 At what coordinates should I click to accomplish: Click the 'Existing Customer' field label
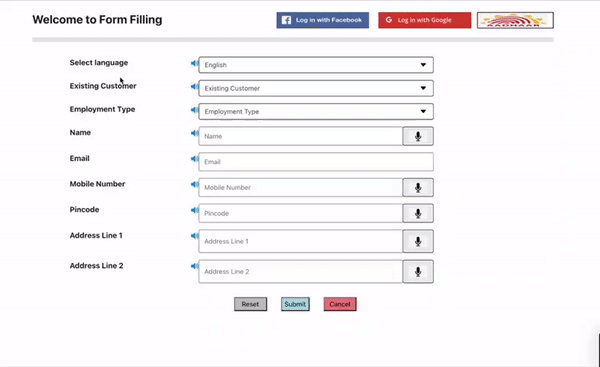(x=103, y=86)
